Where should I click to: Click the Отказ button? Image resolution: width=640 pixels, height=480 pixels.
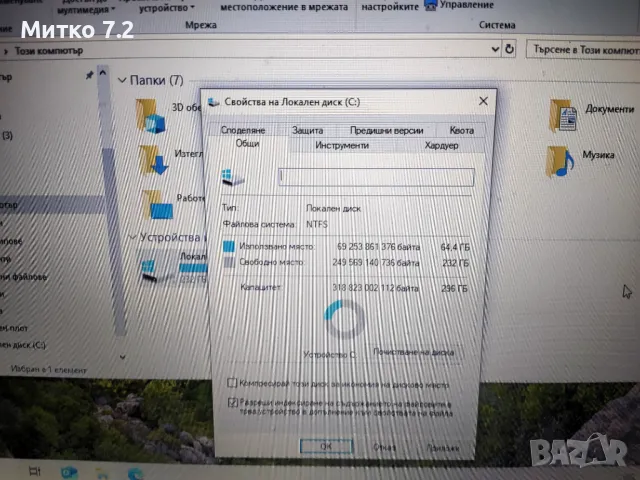click(384, 447)
